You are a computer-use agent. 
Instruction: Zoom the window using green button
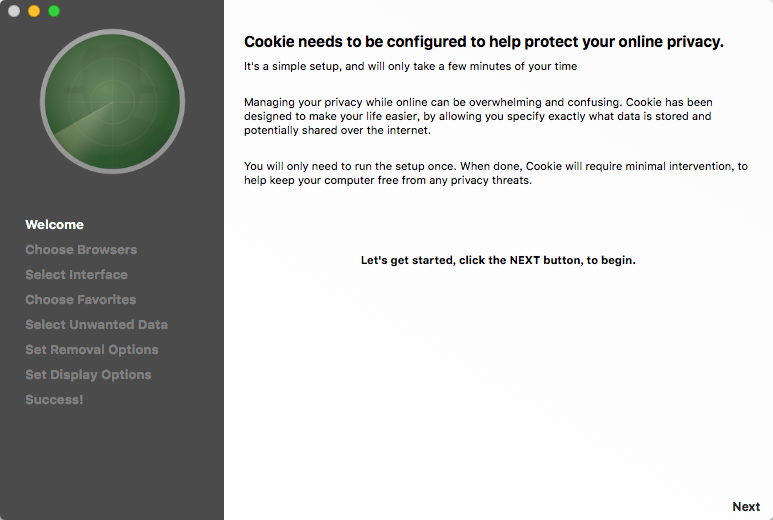(54, 11)
